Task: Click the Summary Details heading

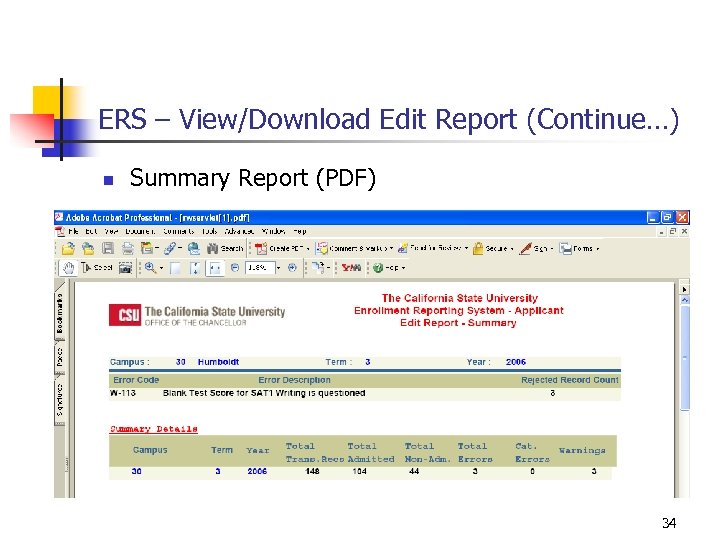Action: (x=154, y=429)
